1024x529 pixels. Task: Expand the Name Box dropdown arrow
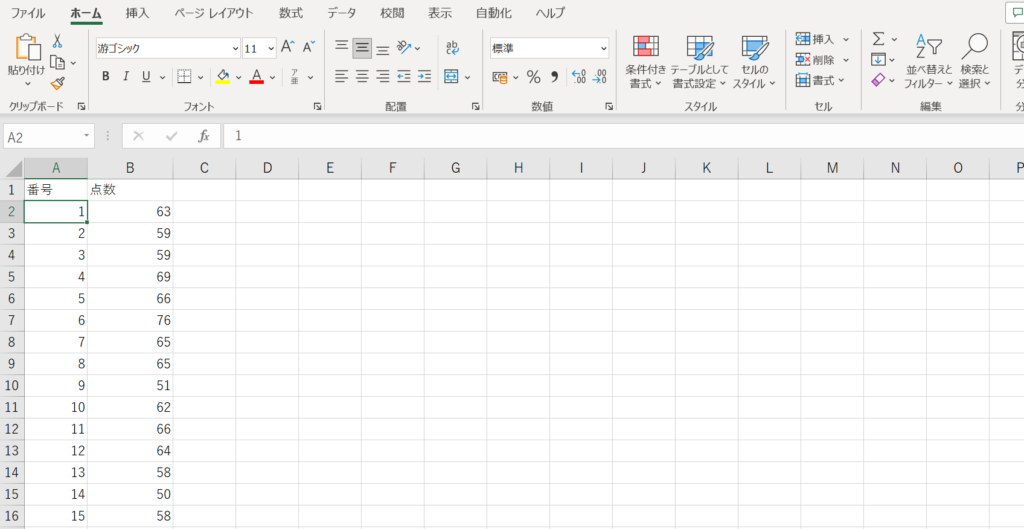tap(86, 135)
